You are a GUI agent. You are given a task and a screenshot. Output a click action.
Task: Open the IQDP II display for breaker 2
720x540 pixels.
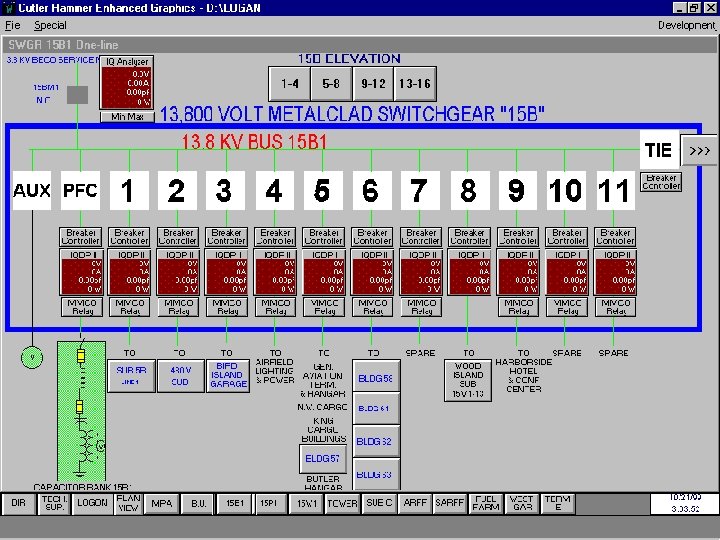pyautogui.click(x=178, y=272)
